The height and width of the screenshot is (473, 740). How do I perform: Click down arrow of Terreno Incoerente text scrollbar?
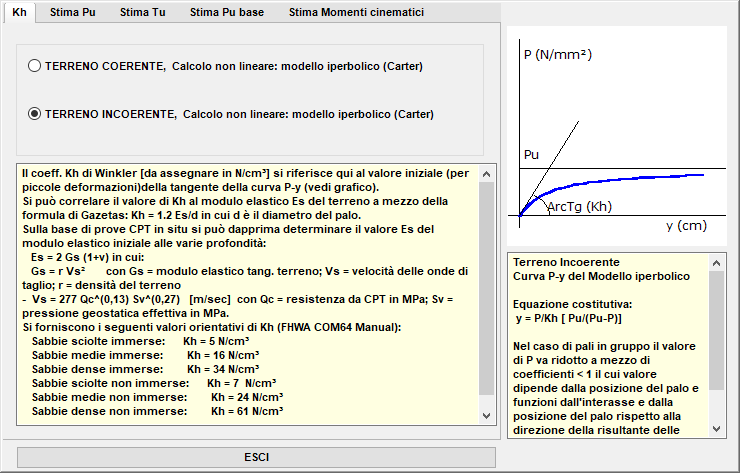coord(716,429)
